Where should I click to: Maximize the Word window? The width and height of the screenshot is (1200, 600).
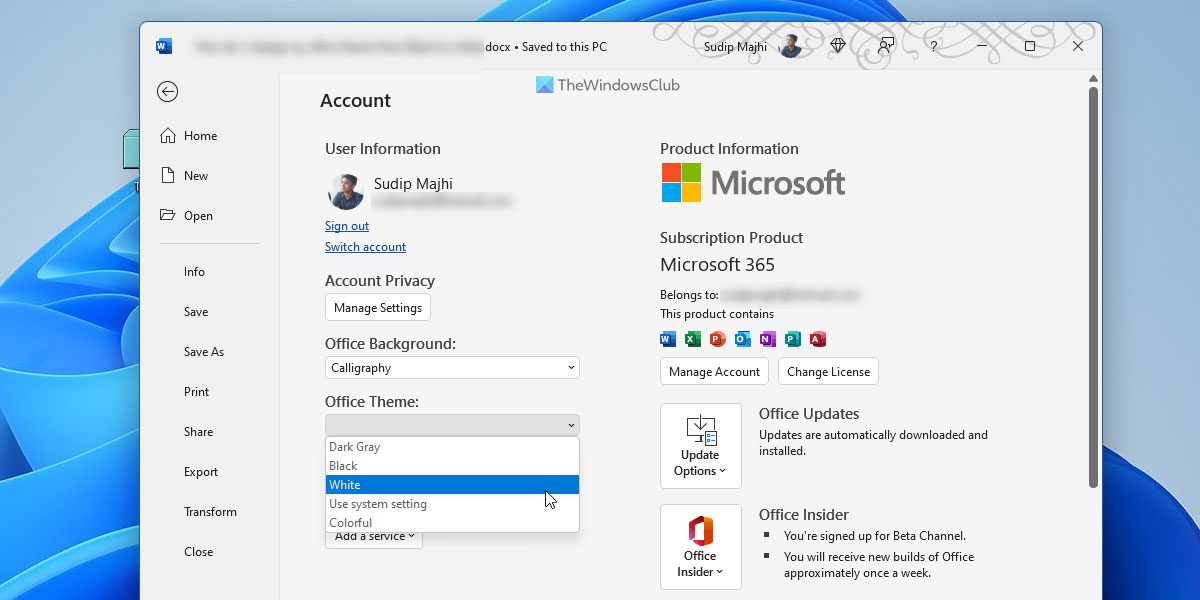click(1030, 46)
